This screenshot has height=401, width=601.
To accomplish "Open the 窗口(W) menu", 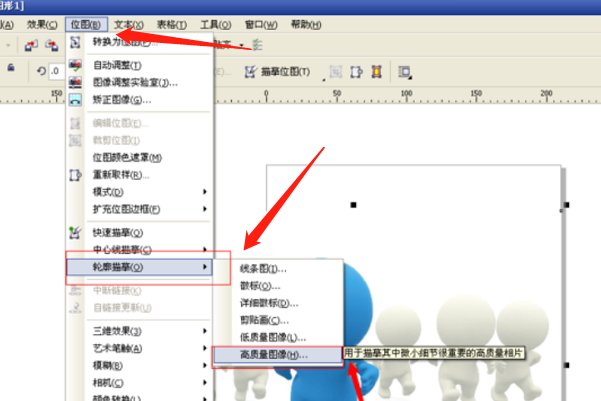I will pos(261,25).
